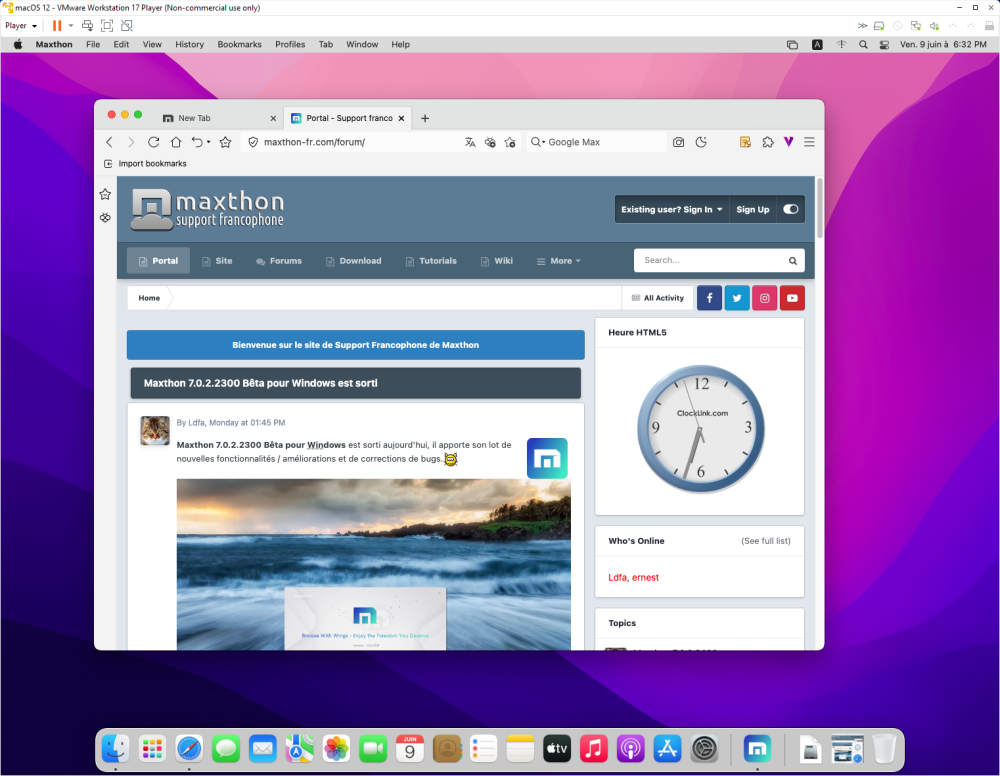Screen dimensions: 1000x776
Task: Click the translate page icon in address bar
Action: click(470, 142)
